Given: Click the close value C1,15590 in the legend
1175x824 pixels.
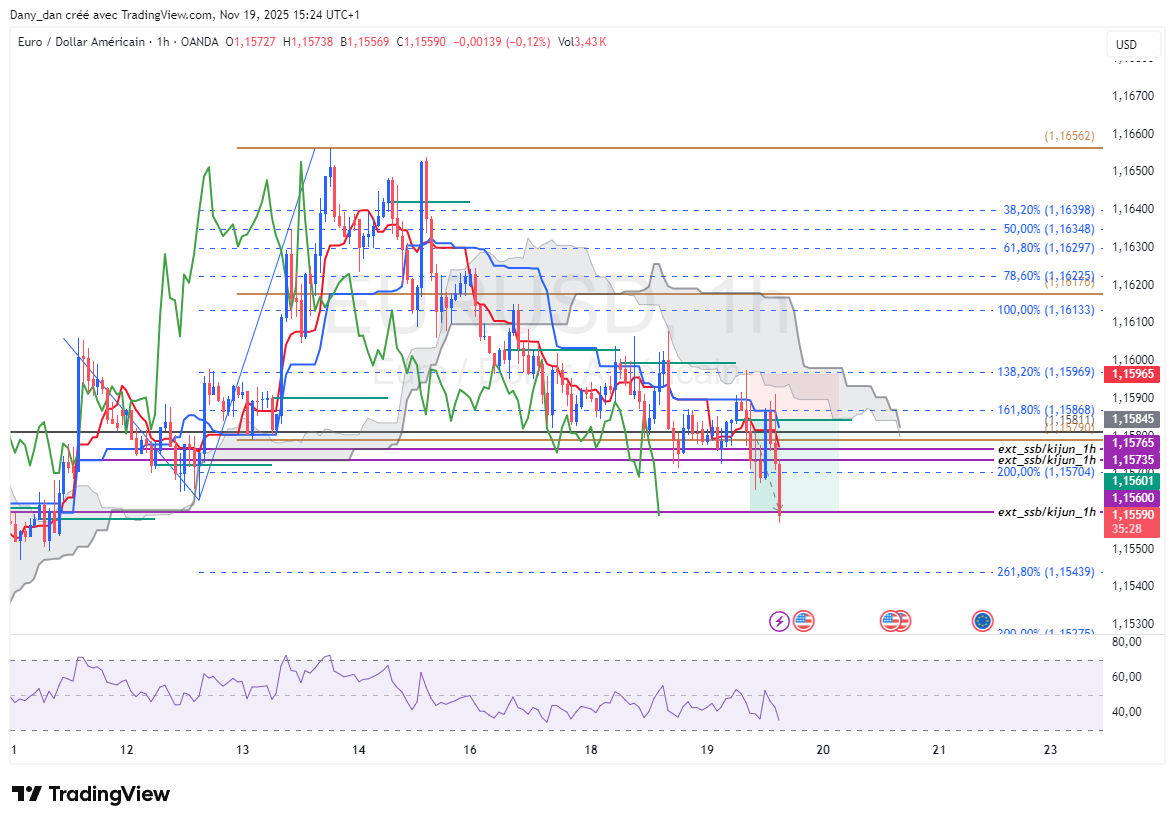Looking at the screenshot, I should coord(421,42).
